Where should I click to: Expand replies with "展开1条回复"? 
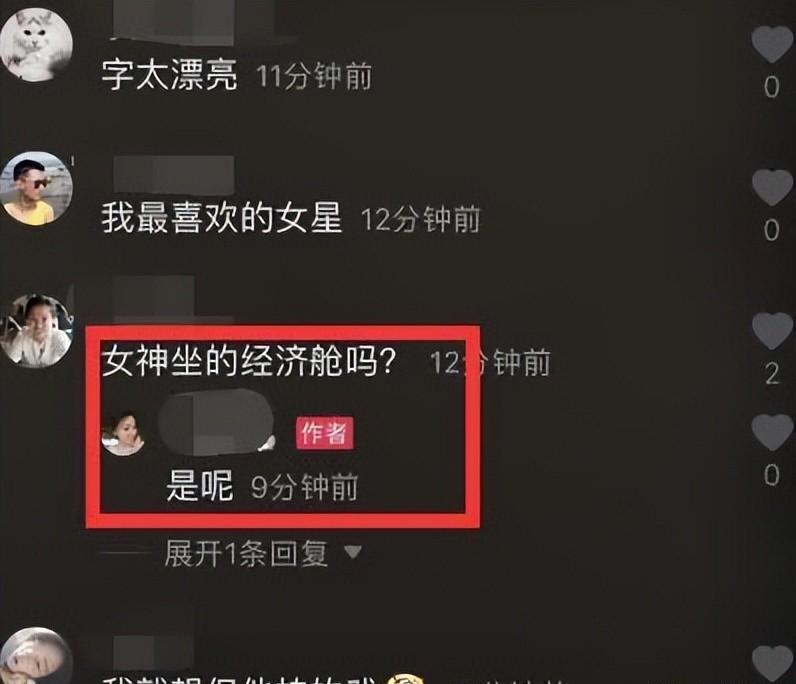[x=247, y=553]
